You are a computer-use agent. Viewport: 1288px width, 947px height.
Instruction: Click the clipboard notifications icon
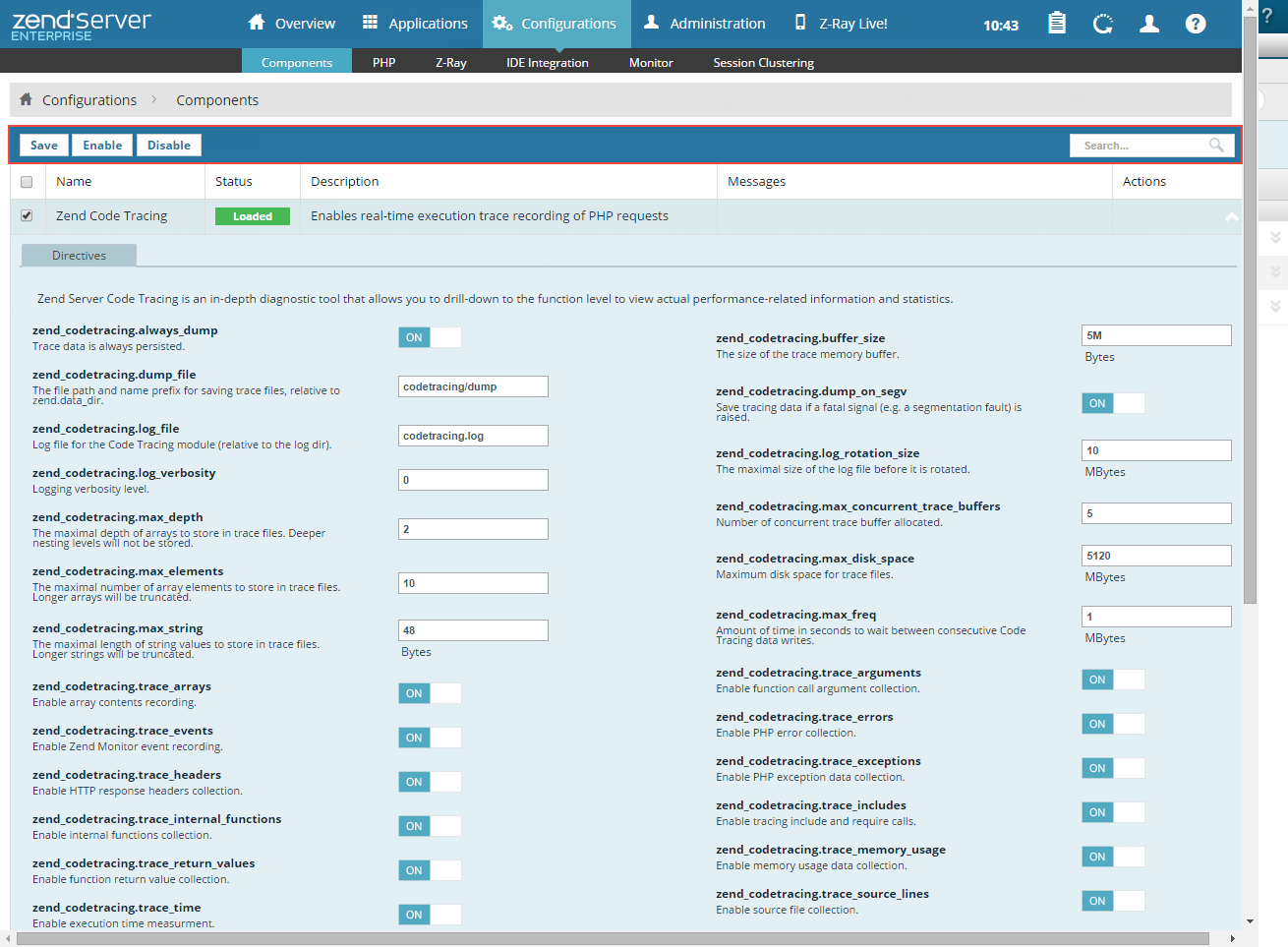click(x=1057, y=24)
